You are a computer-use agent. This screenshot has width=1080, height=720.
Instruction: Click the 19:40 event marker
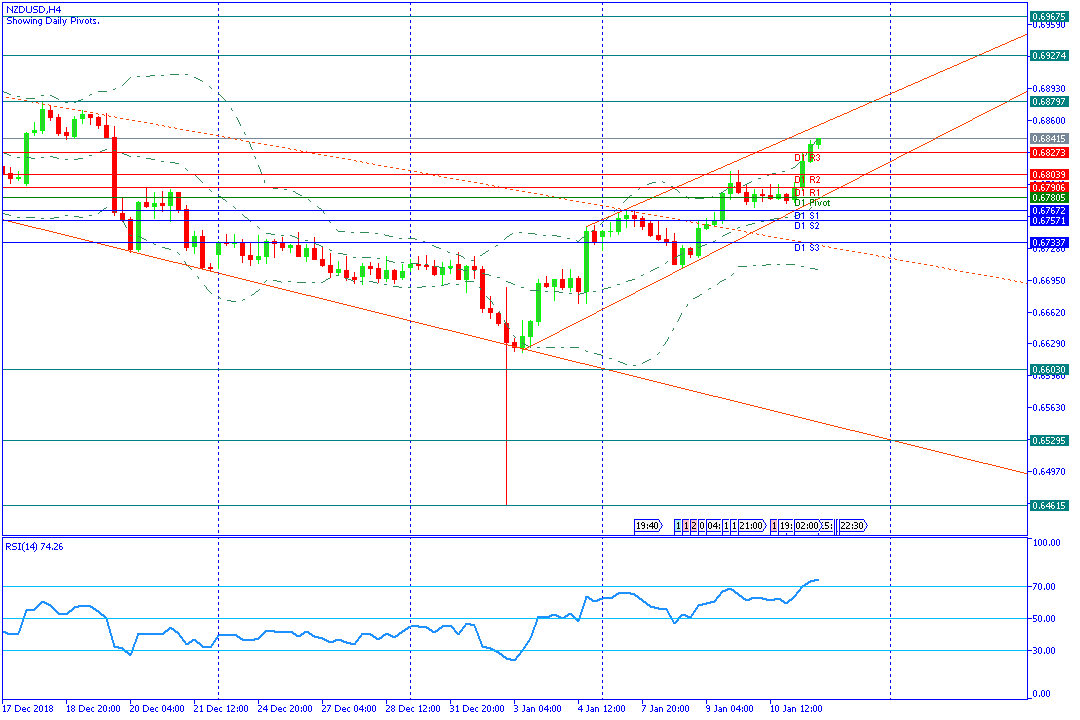[647, 526]
